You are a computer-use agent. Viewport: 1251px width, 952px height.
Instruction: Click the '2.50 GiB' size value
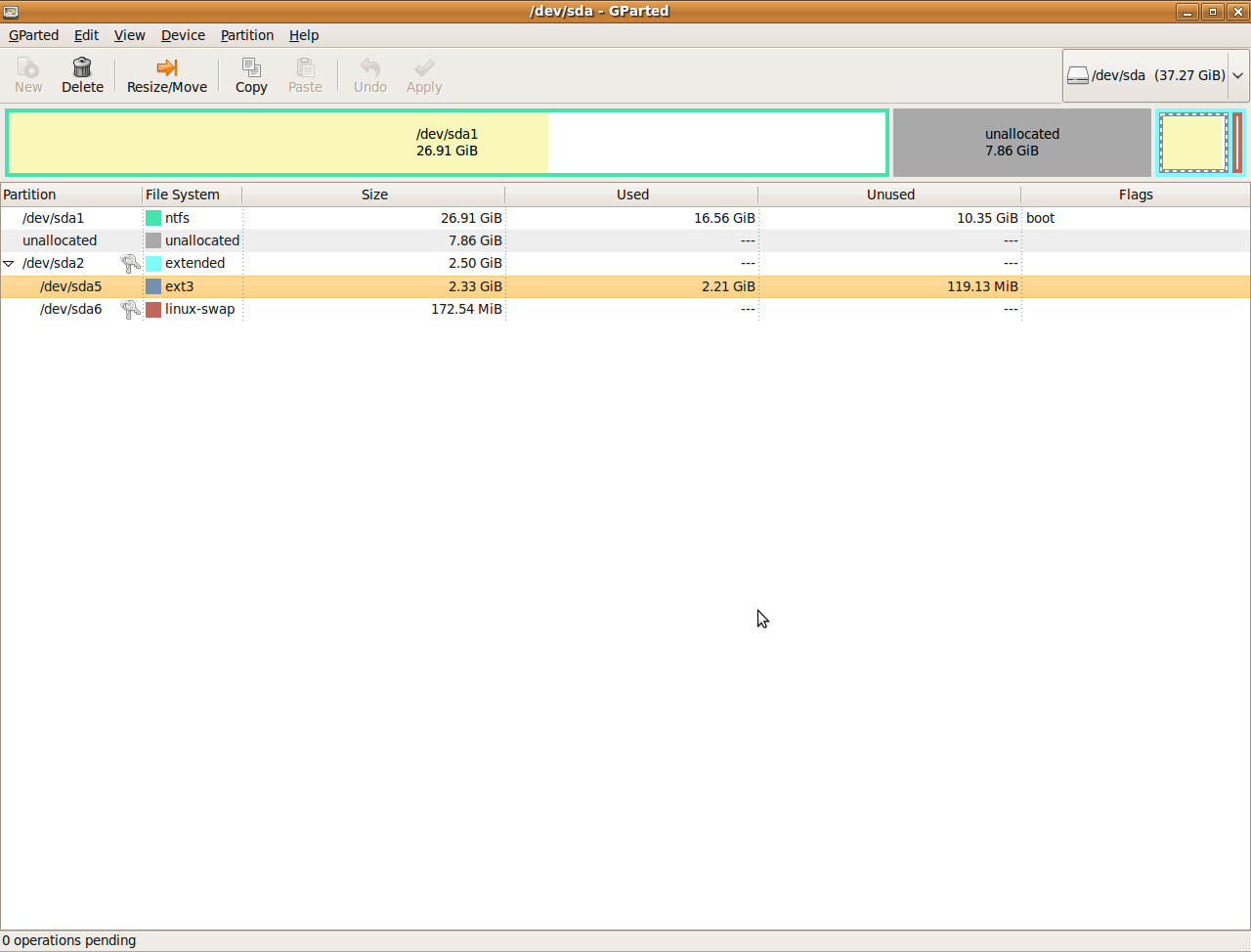(x=475, y=263)
